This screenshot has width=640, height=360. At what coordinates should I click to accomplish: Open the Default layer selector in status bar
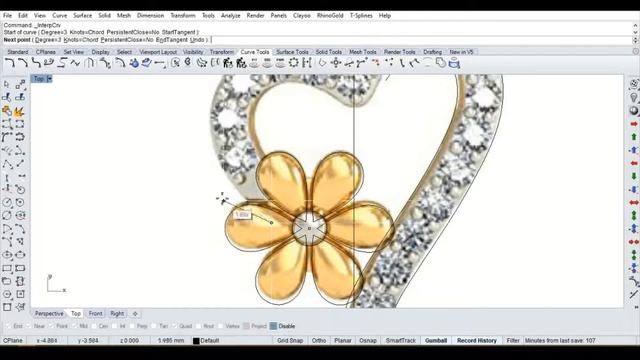tap(210, 340)
